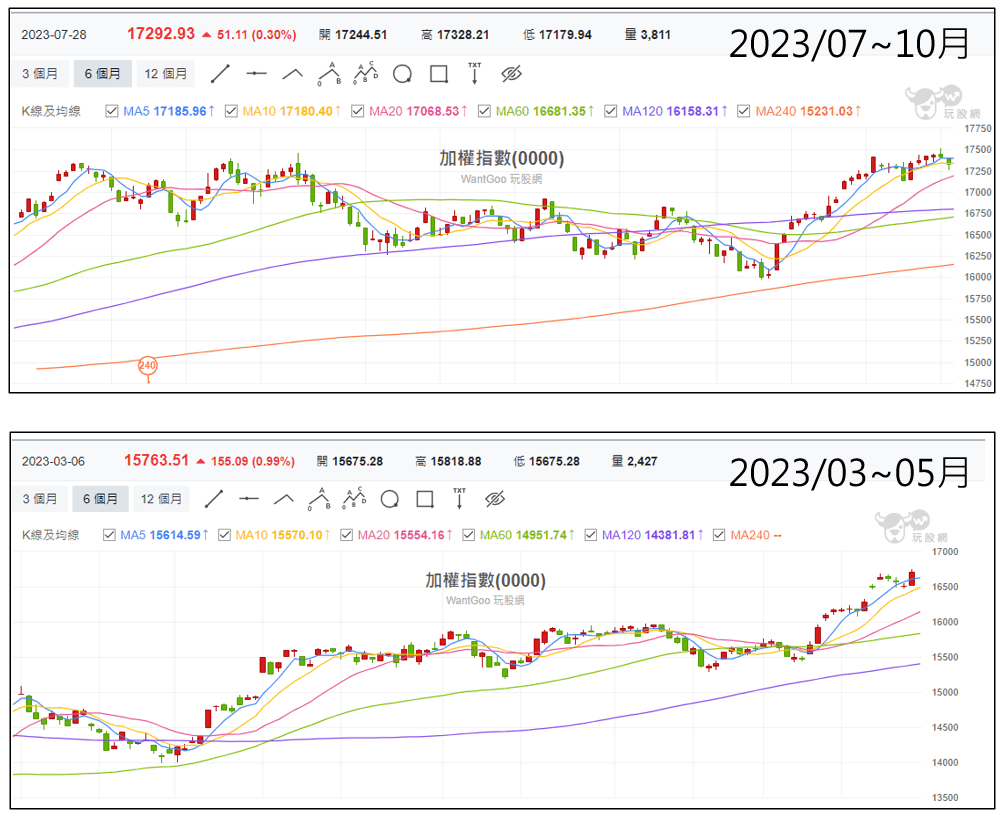Choose the A-B-C-D wave tool in the 2023/03~05月 chart
Image resolution: width=1002 pixels, height=818 pixels.
355,497
